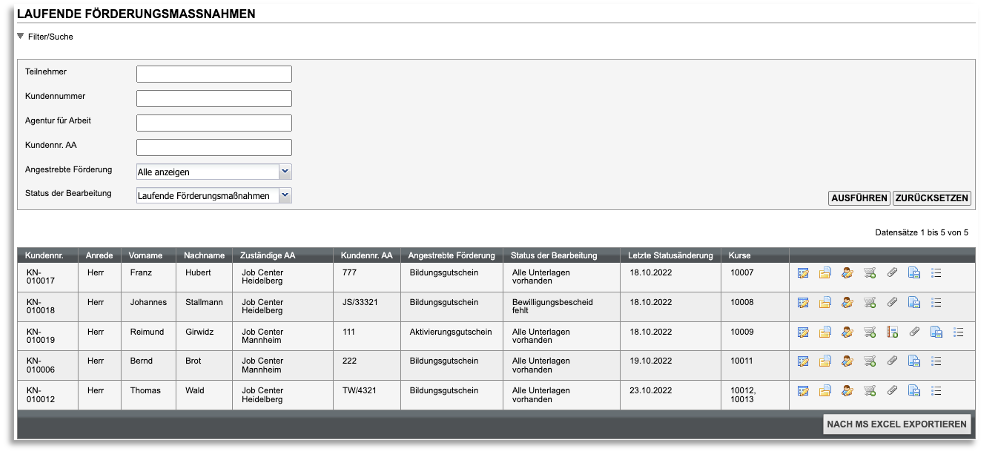Sort by Nachname column header

[x=204, y=255]
